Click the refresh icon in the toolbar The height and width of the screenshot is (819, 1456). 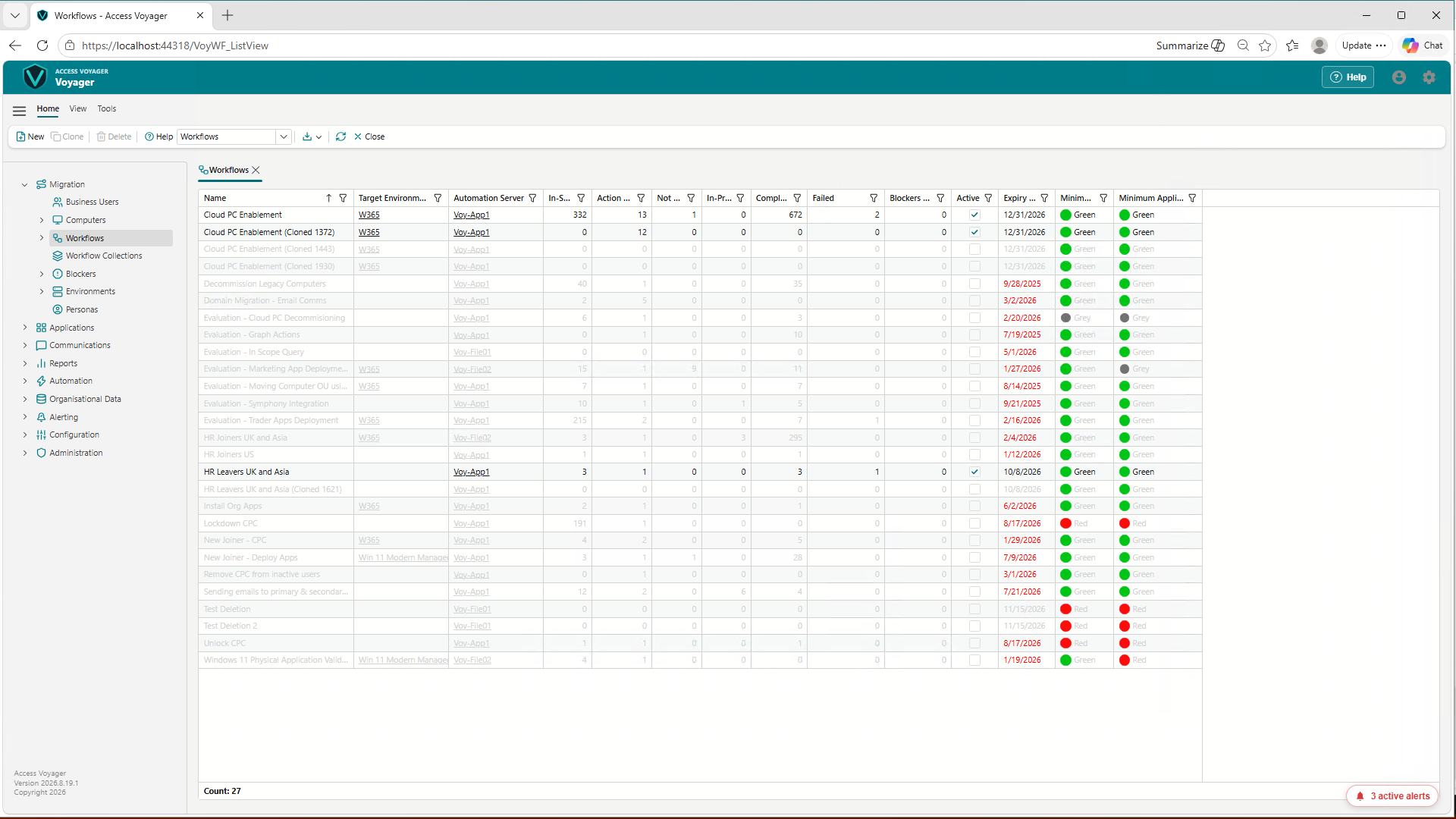[x=340, y=137]
